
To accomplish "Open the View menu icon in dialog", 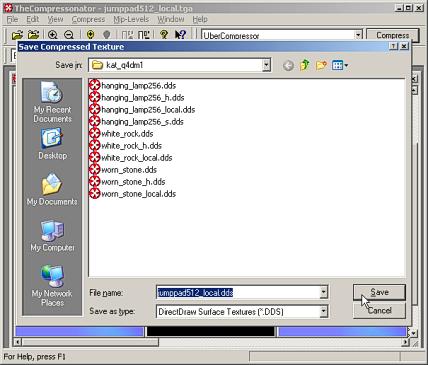I will pyautogui.click(x=340, y=65).
